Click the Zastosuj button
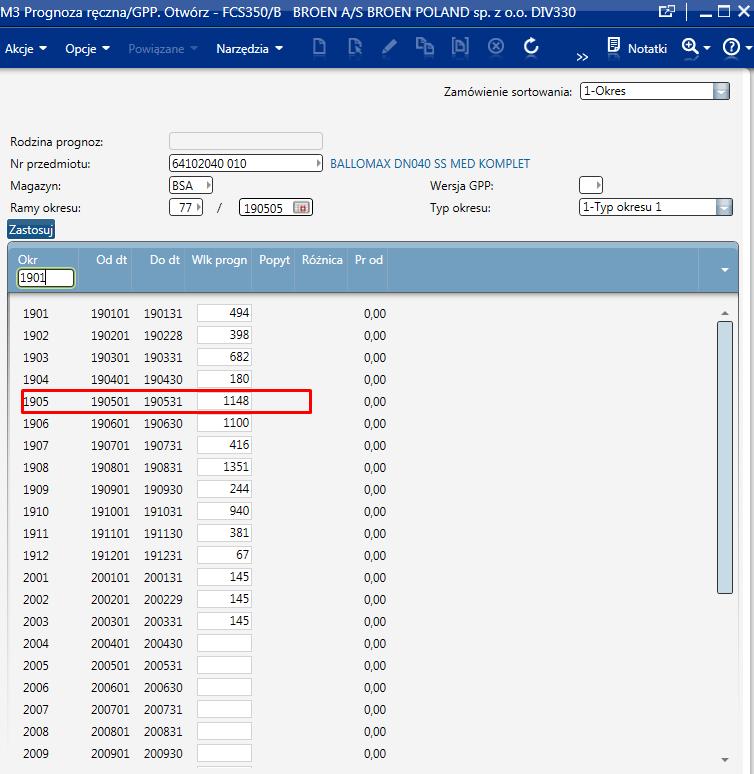This screenshot has height=774, width=754. click(31, 230)
